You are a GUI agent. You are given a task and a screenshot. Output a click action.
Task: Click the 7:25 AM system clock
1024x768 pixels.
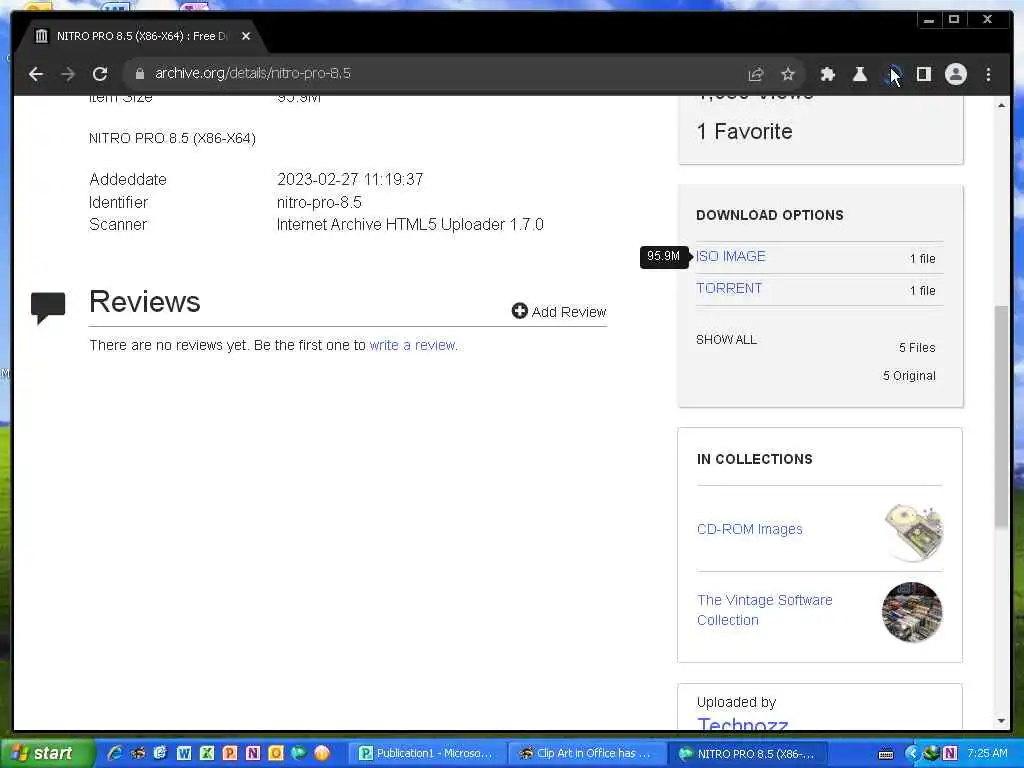tap(987, 753)
